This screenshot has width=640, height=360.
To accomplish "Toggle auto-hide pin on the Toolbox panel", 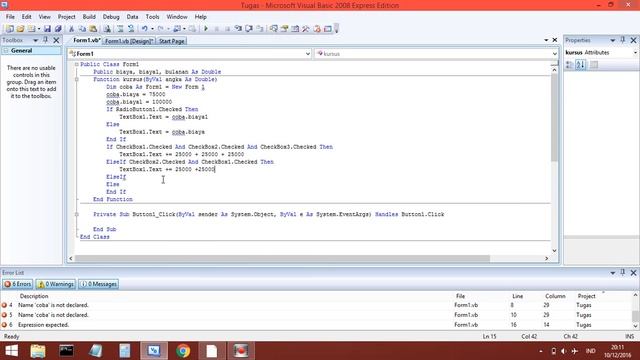I will click(46, 40).
